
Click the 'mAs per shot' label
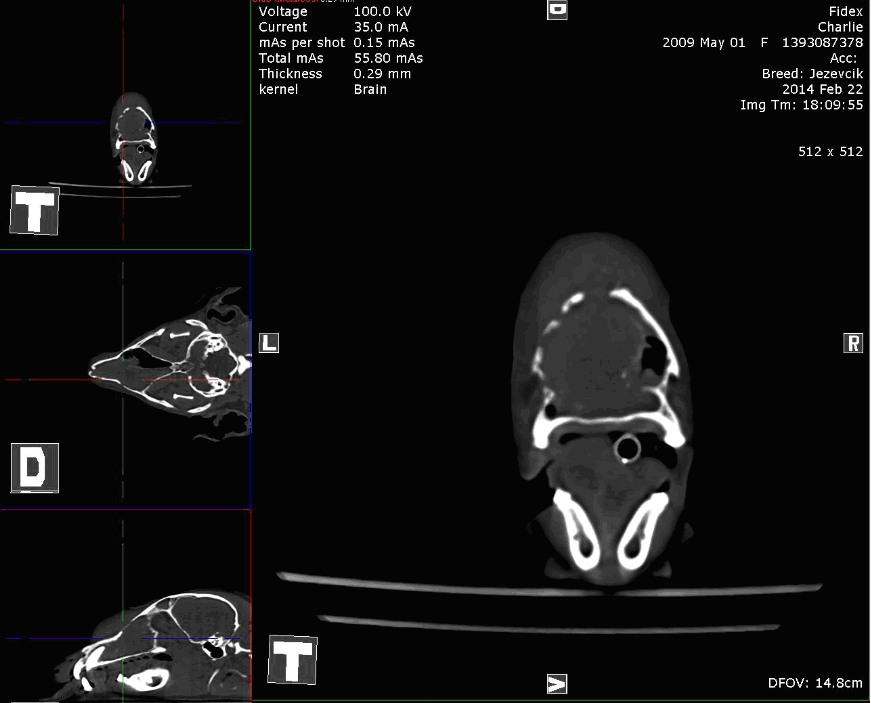coord(302,43)
